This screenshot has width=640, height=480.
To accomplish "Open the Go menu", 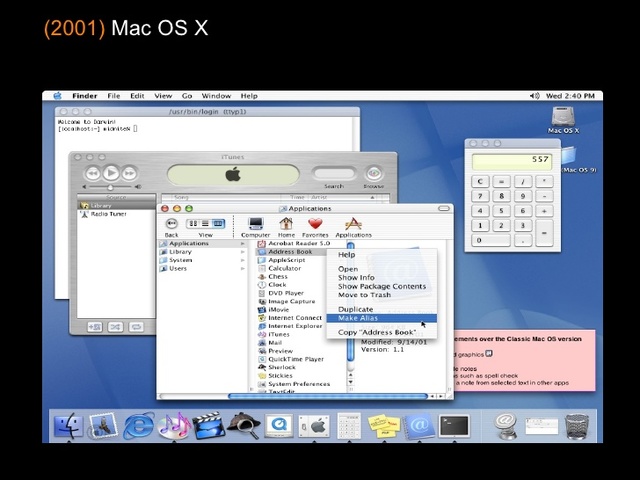I will 187,96.
